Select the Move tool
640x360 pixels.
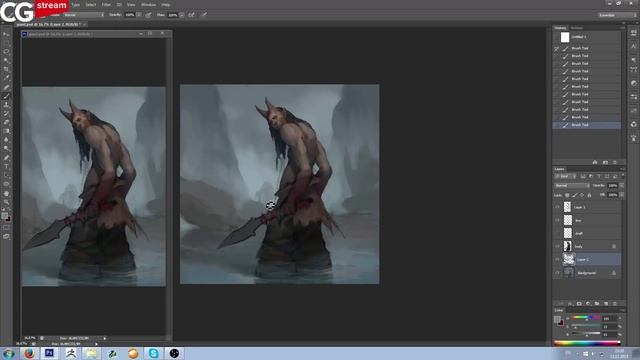point(6,34)
